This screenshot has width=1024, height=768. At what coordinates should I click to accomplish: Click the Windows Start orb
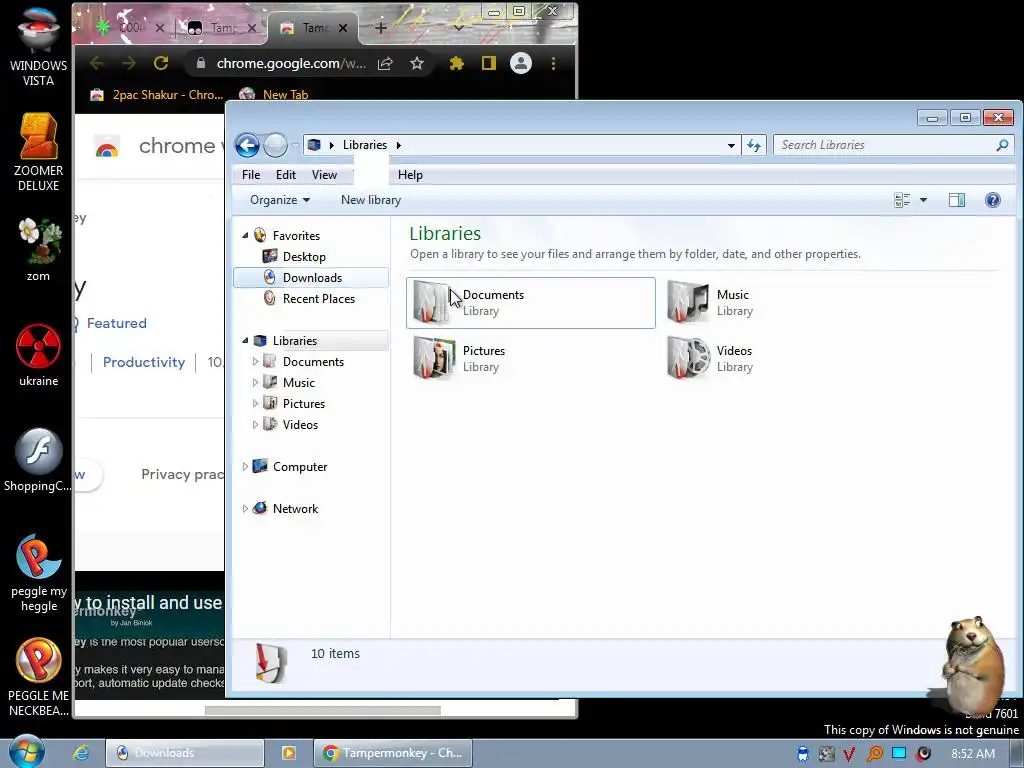[27, 752]
